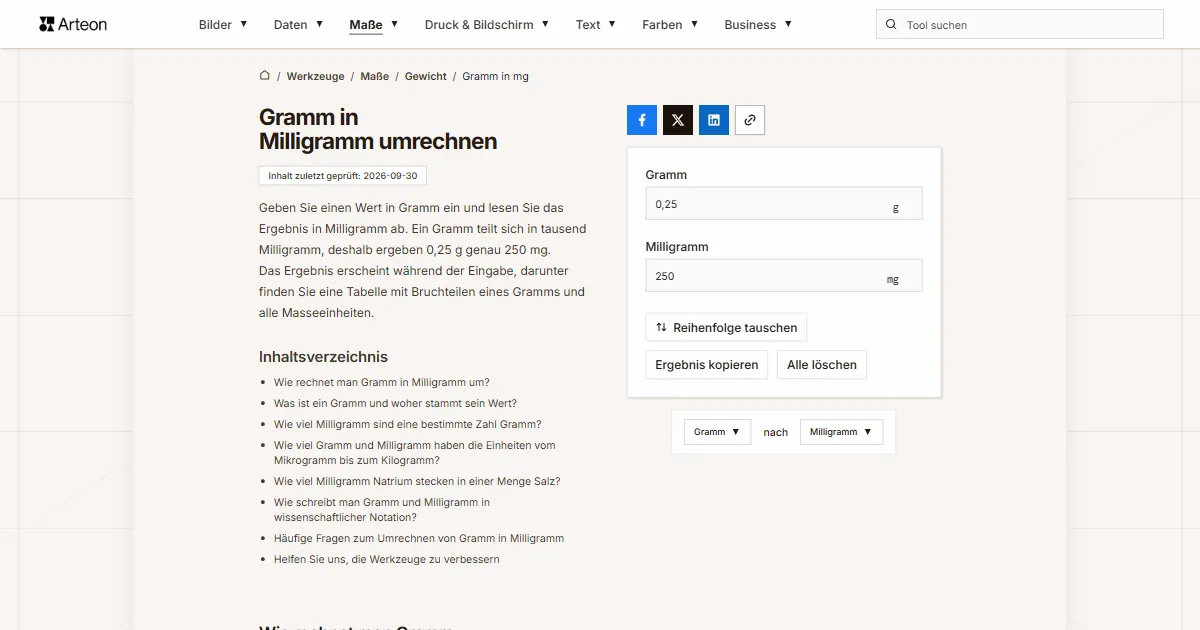Screen dimensions: 1200x630
Task: Share the page on LinkedIn
Action: [x=714, y=120]
